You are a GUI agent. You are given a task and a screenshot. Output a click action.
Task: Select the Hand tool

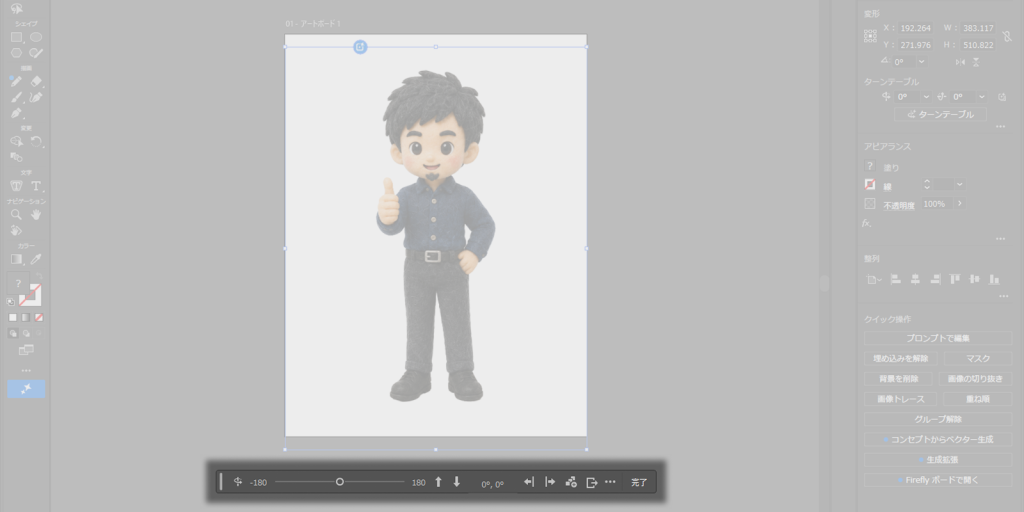pyautogui.click(x=36, y=214)
